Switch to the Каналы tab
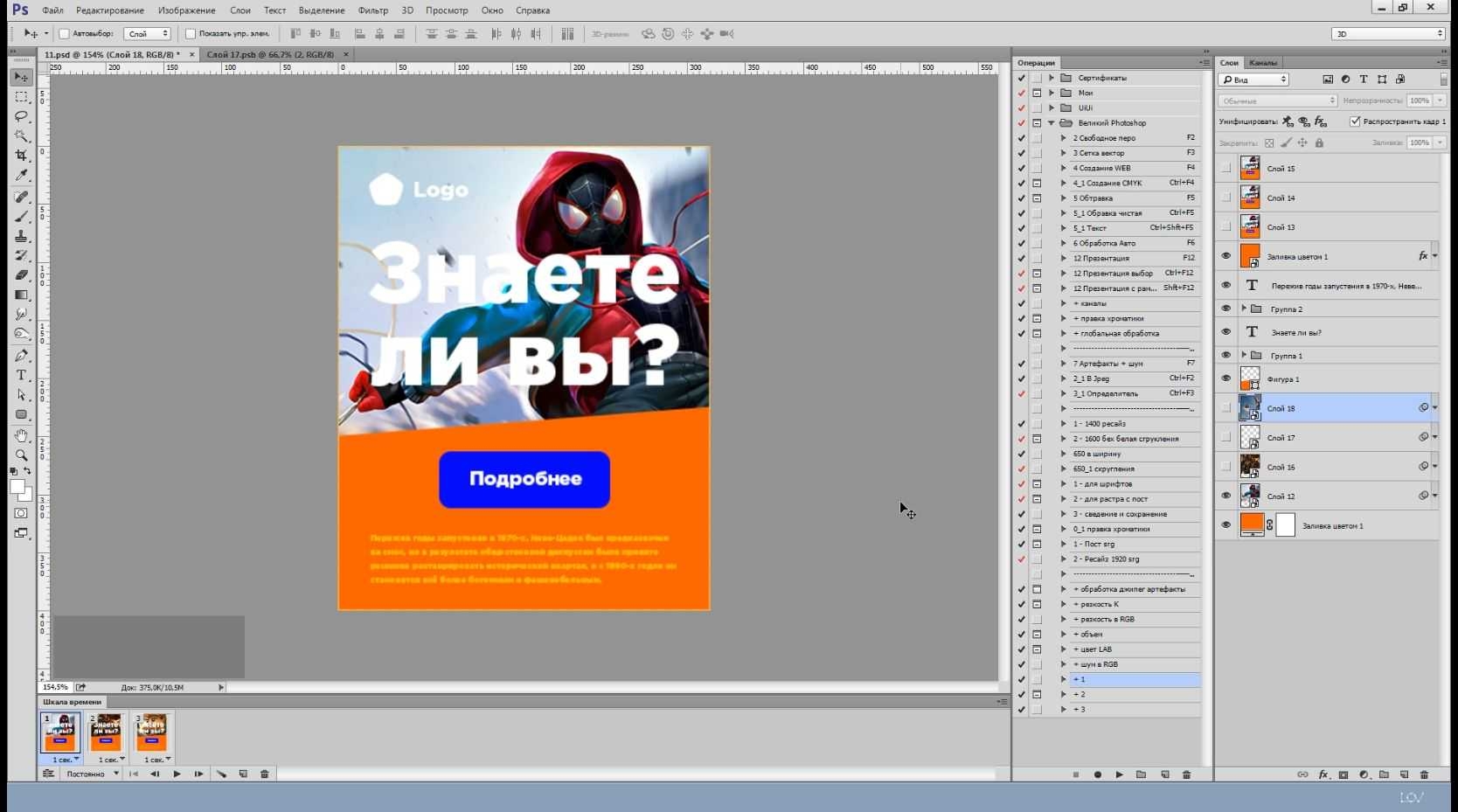 tap(1263, 63)
